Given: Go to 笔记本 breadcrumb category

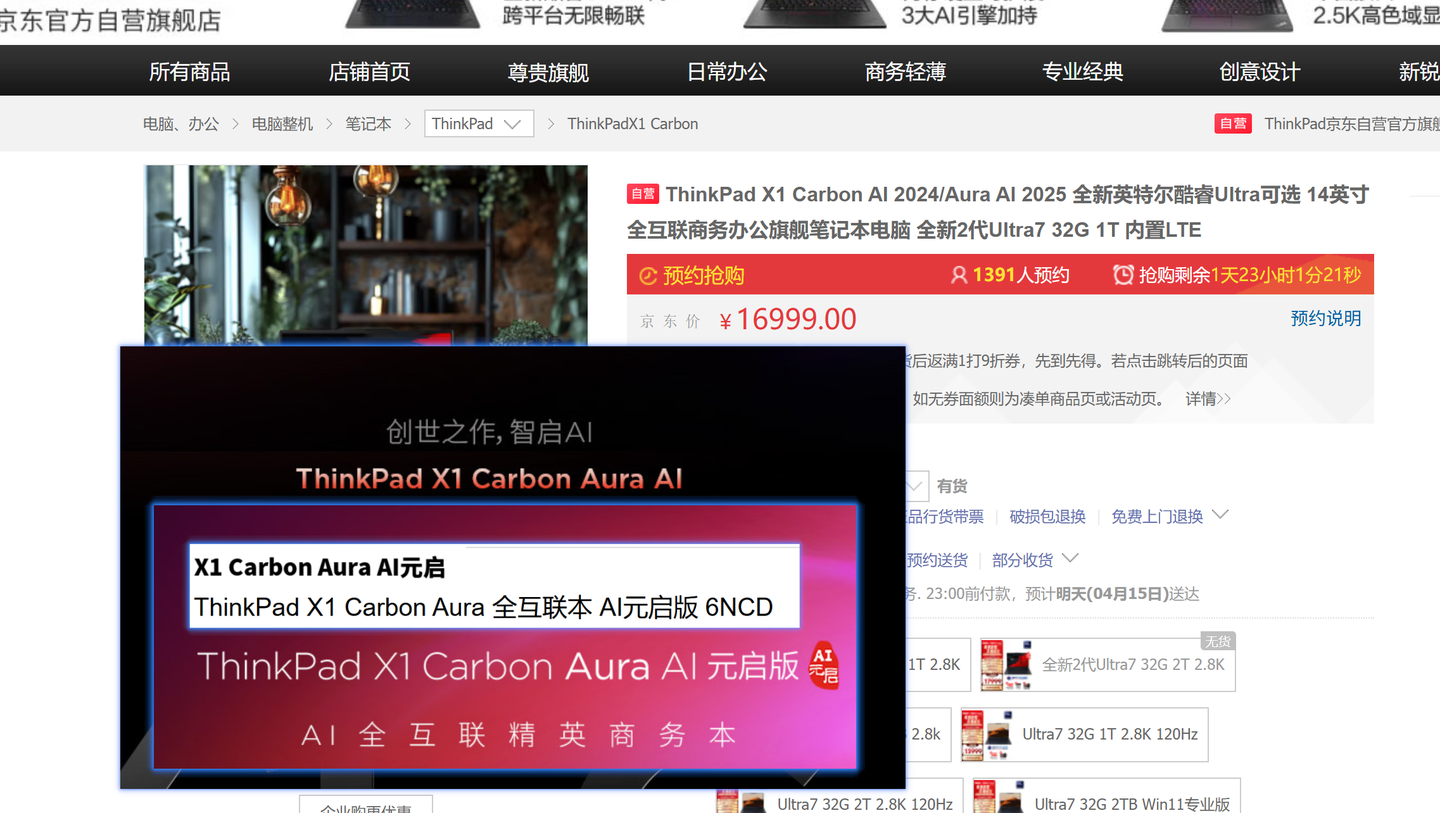Looking at the screenshot, I should tap(368, 124).
